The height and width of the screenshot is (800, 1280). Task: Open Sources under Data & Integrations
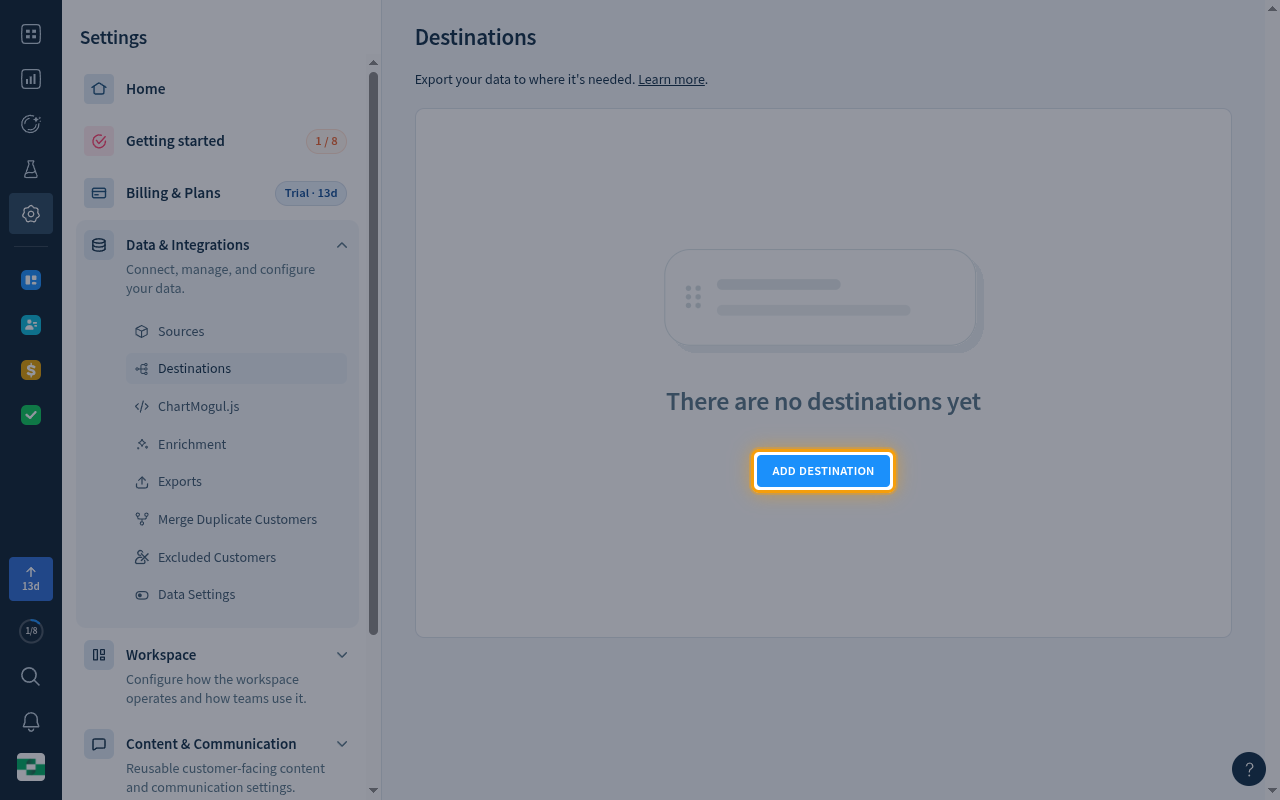coord(237,331)
